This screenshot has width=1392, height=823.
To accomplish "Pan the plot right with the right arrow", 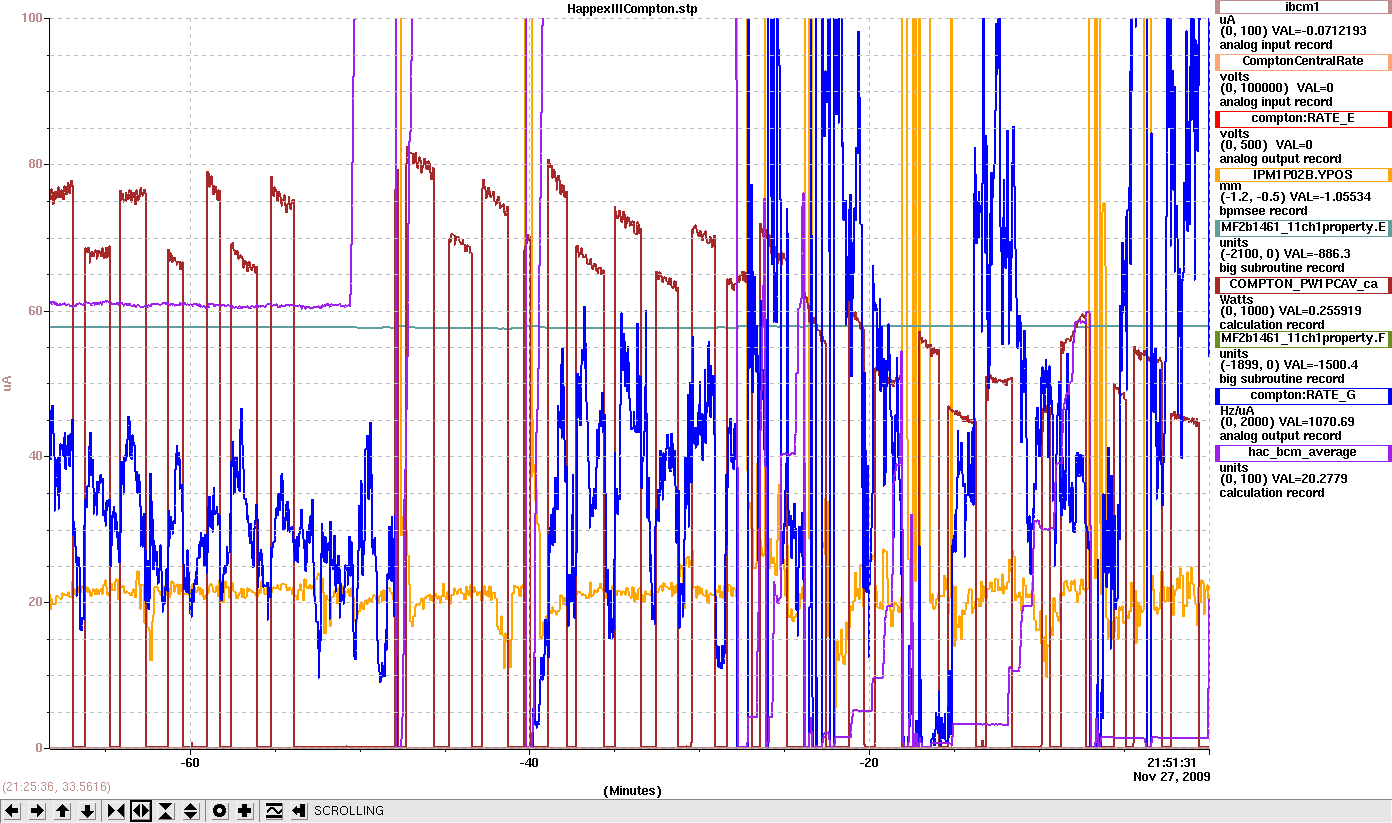I will pyautogui.click(x=37, y=811).
